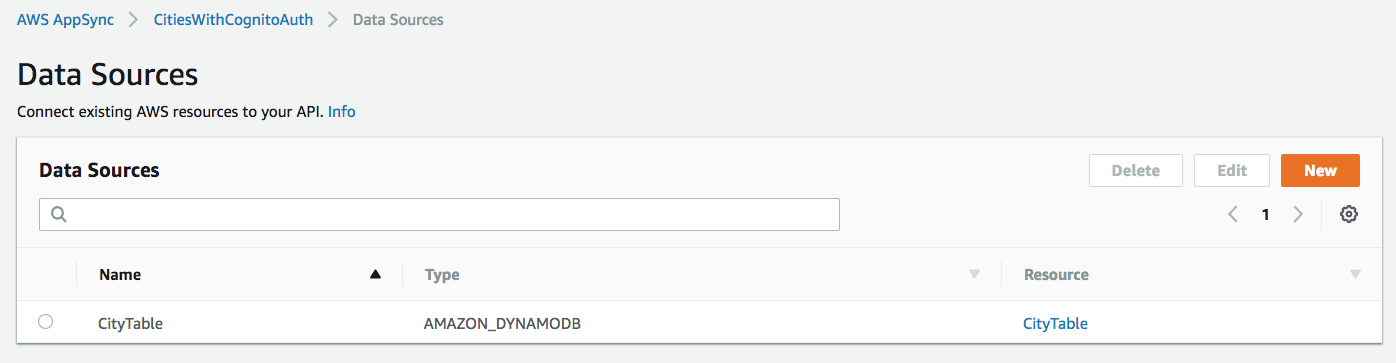Click the Type column sort arrow

974,274
